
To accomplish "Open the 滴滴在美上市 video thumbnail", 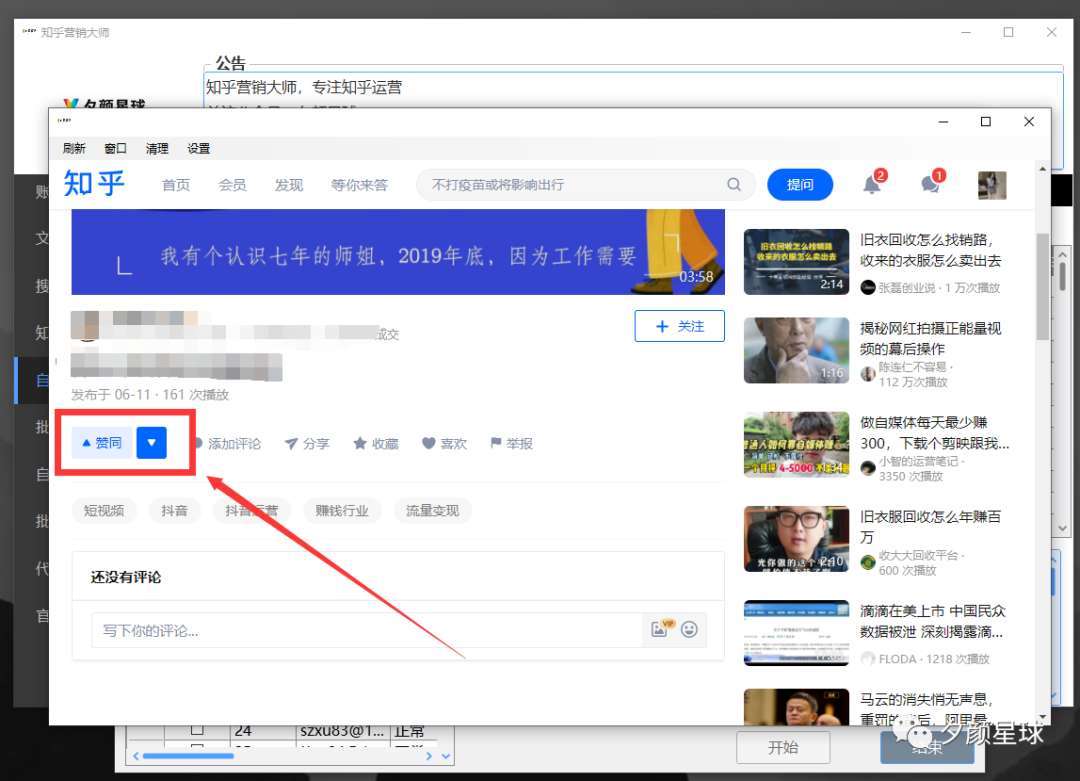I will 796,633.
